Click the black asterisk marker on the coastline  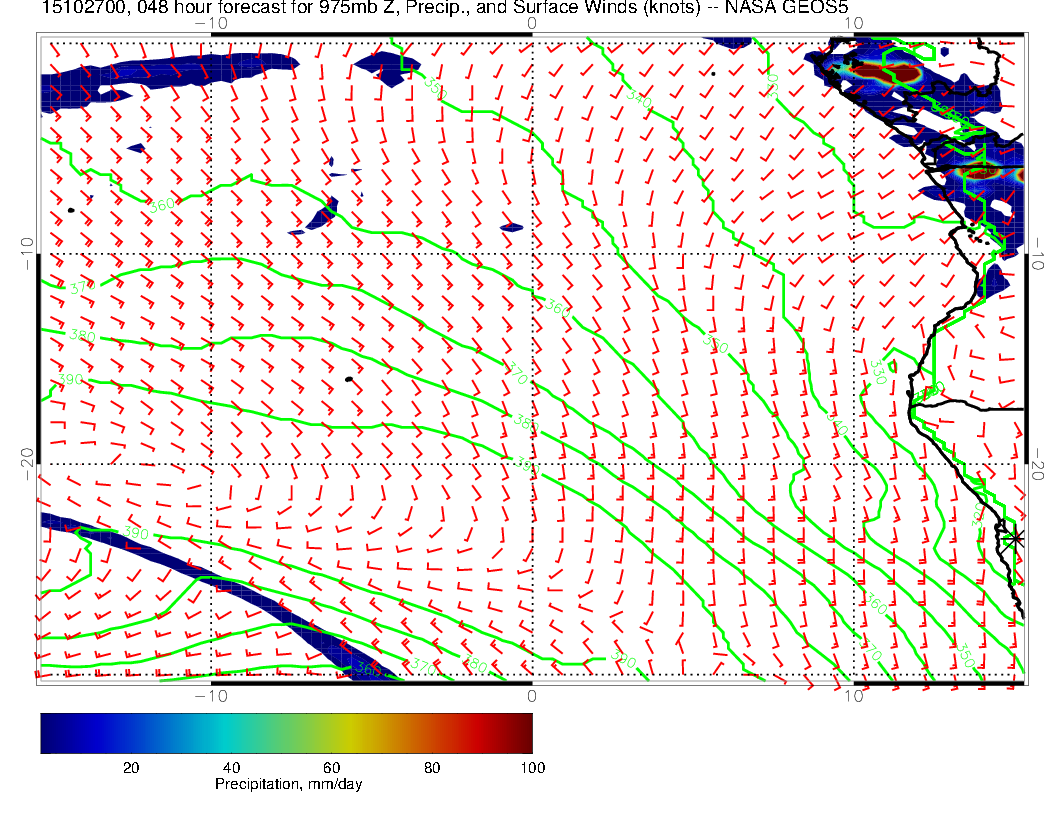coord(1013,539)
